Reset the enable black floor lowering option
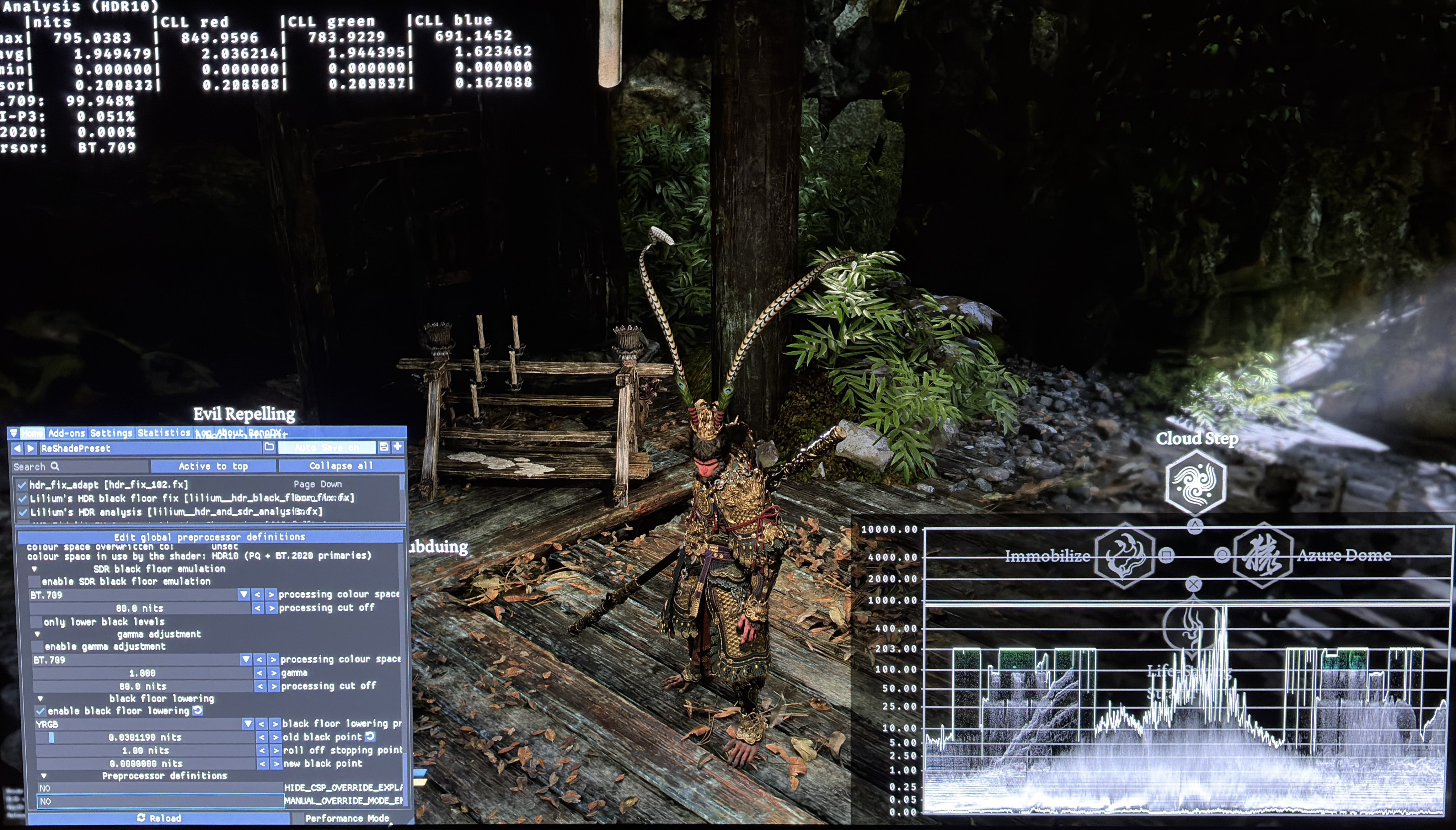1456x830 pixels. (x=198, y=710)
